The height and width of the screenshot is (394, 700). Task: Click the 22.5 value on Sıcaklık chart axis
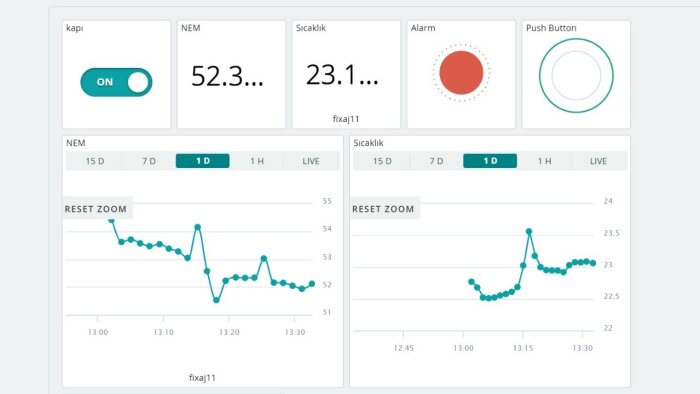click(x=611, y=296)
